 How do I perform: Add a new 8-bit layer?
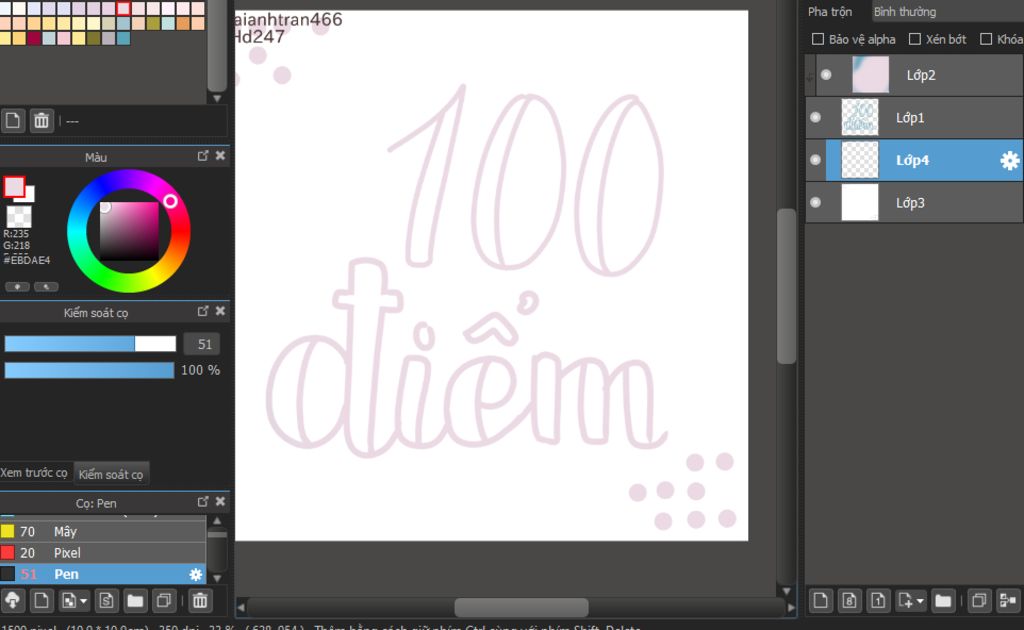click(849, 600)
